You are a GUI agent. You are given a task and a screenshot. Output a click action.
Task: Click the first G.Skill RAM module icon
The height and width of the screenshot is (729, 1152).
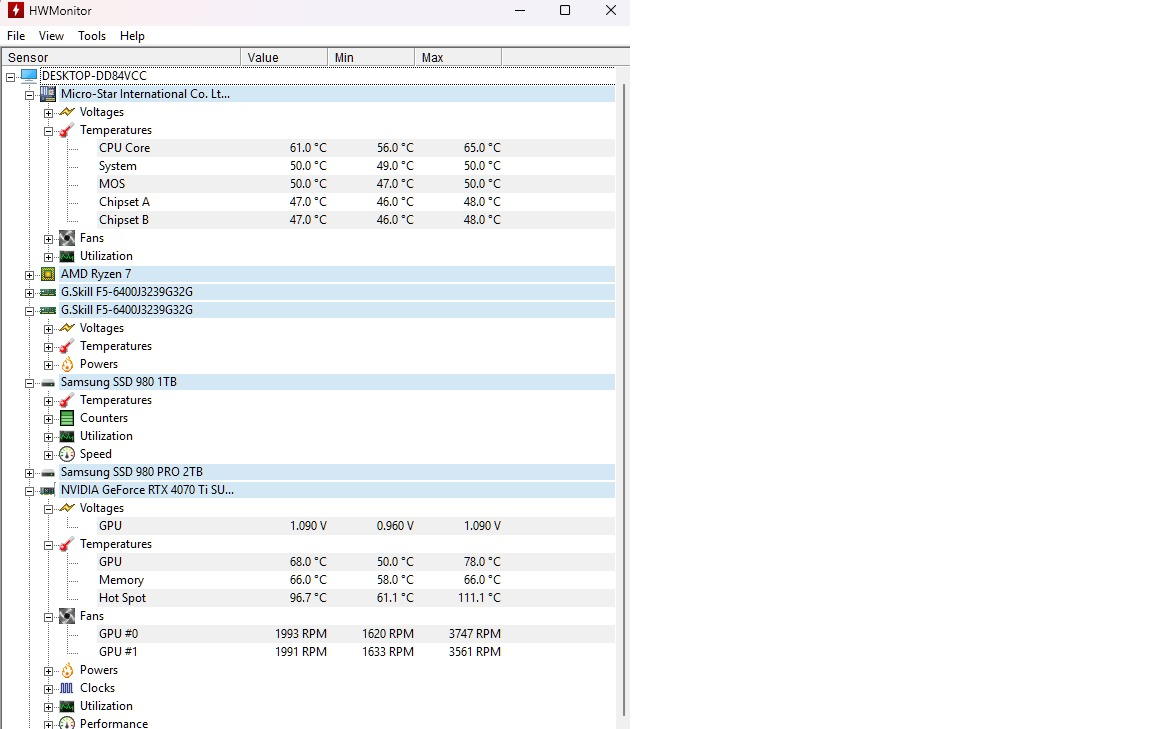point(48,292)
